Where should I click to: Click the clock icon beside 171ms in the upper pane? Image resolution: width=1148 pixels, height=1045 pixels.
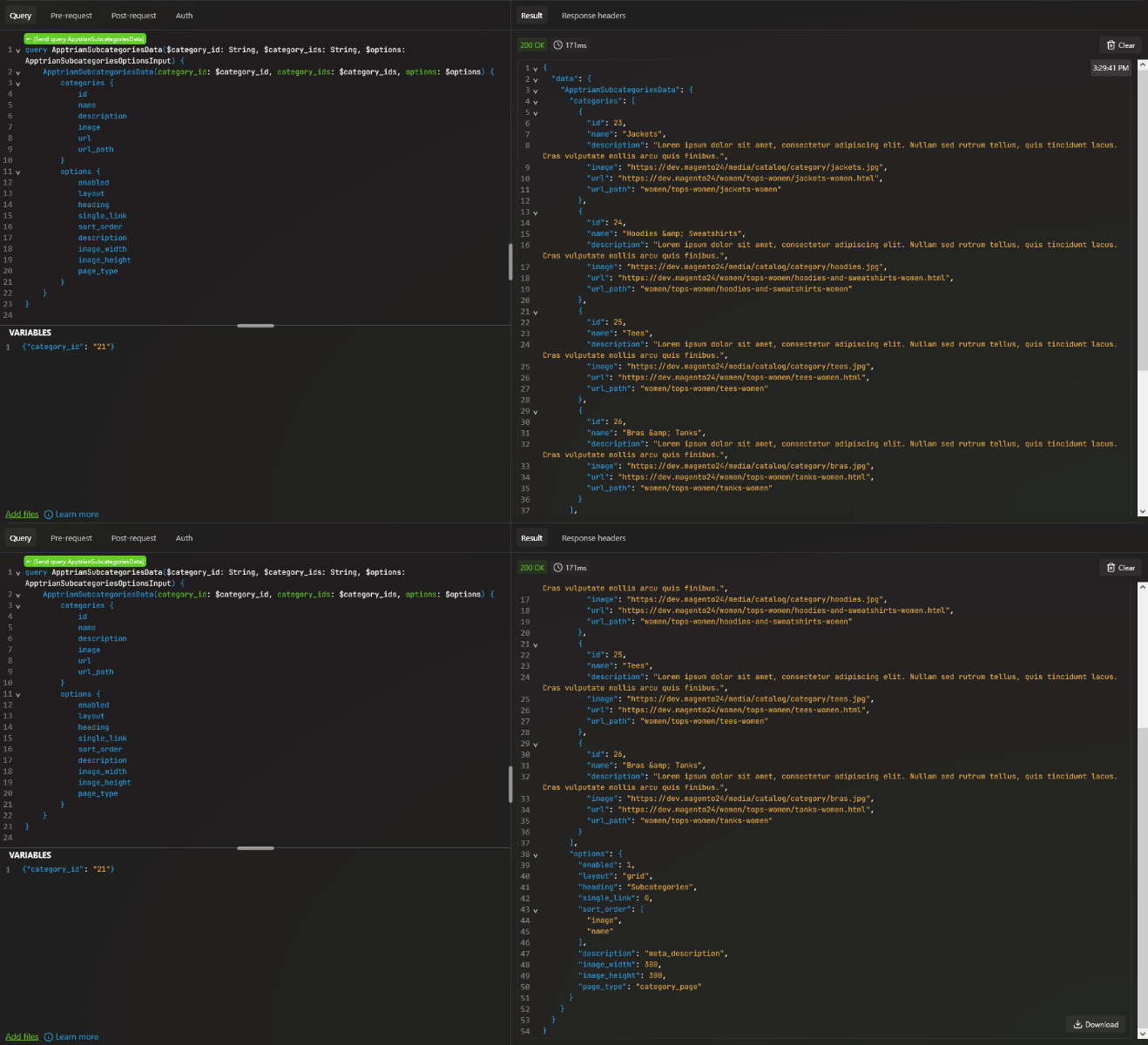tap(558, 45)
